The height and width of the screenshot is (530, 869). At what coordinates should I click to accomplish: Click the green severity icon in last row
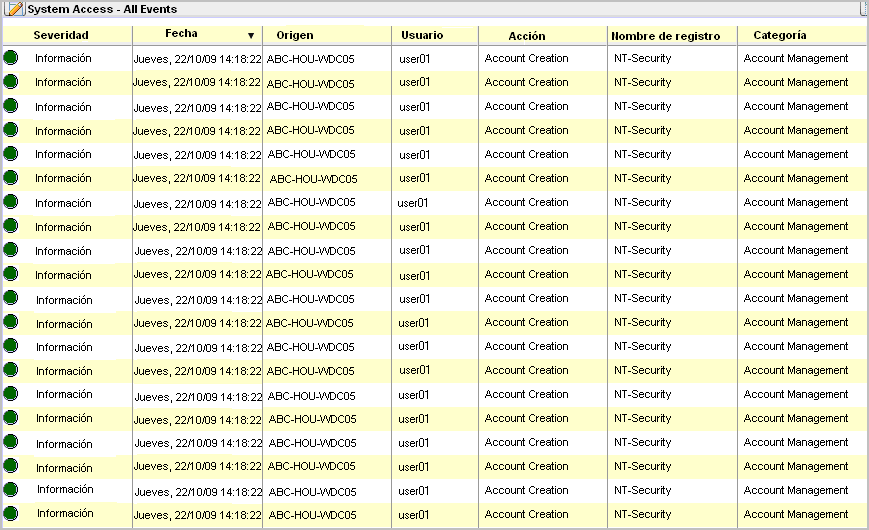point(11,514)
